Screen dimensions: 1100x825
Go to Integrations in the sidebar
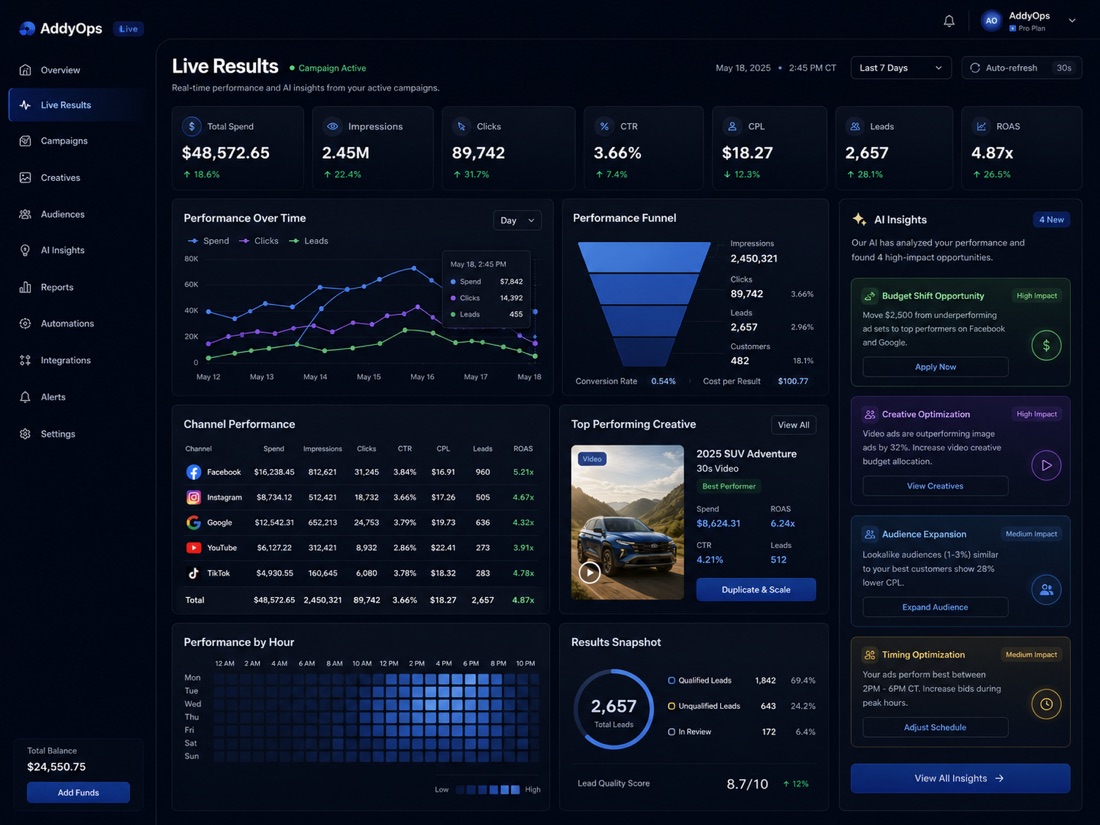click(x=74, y=360)
